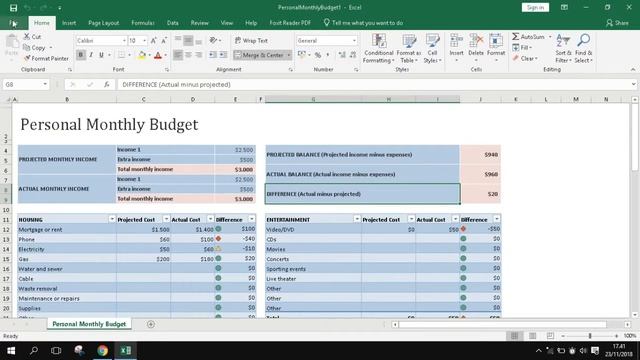Save the workbook using the save icon
Viewport: 640px width, 360px height.
13,7
